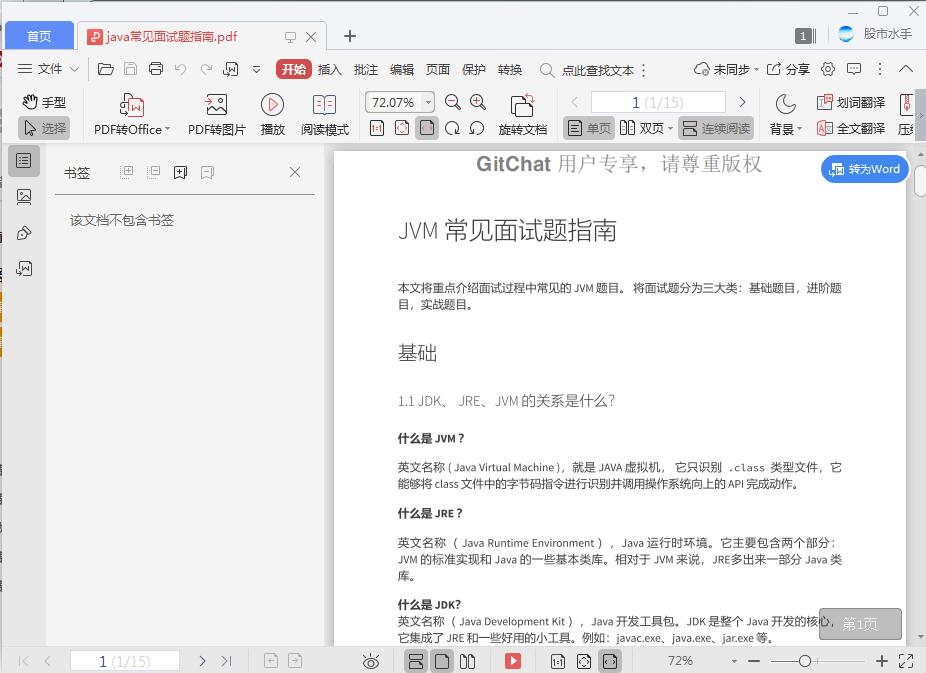Viewport: 926px width, 673px height.
Task: Start slideshow playback
Action: coord(272,115)
